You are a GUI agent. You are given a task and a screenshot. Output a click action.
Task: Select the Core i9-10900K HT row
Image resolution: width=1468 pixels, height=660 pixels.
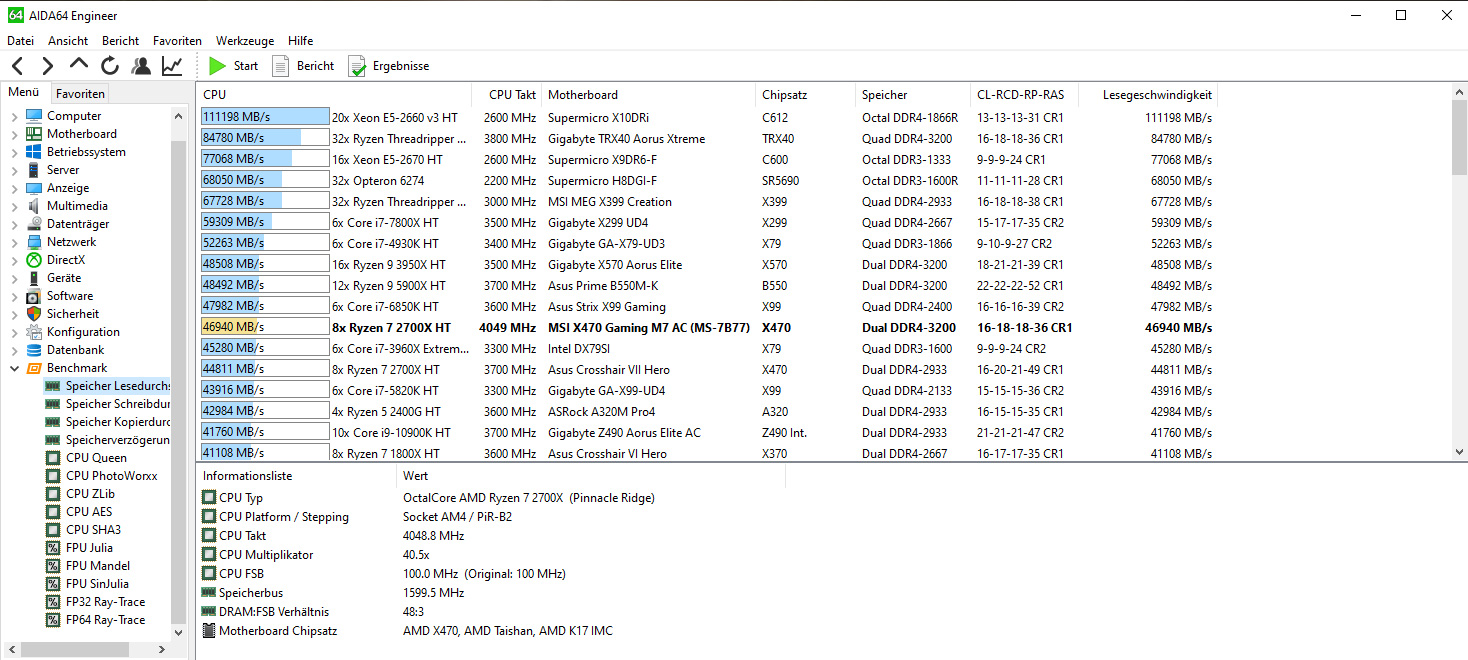pos(707,432)
